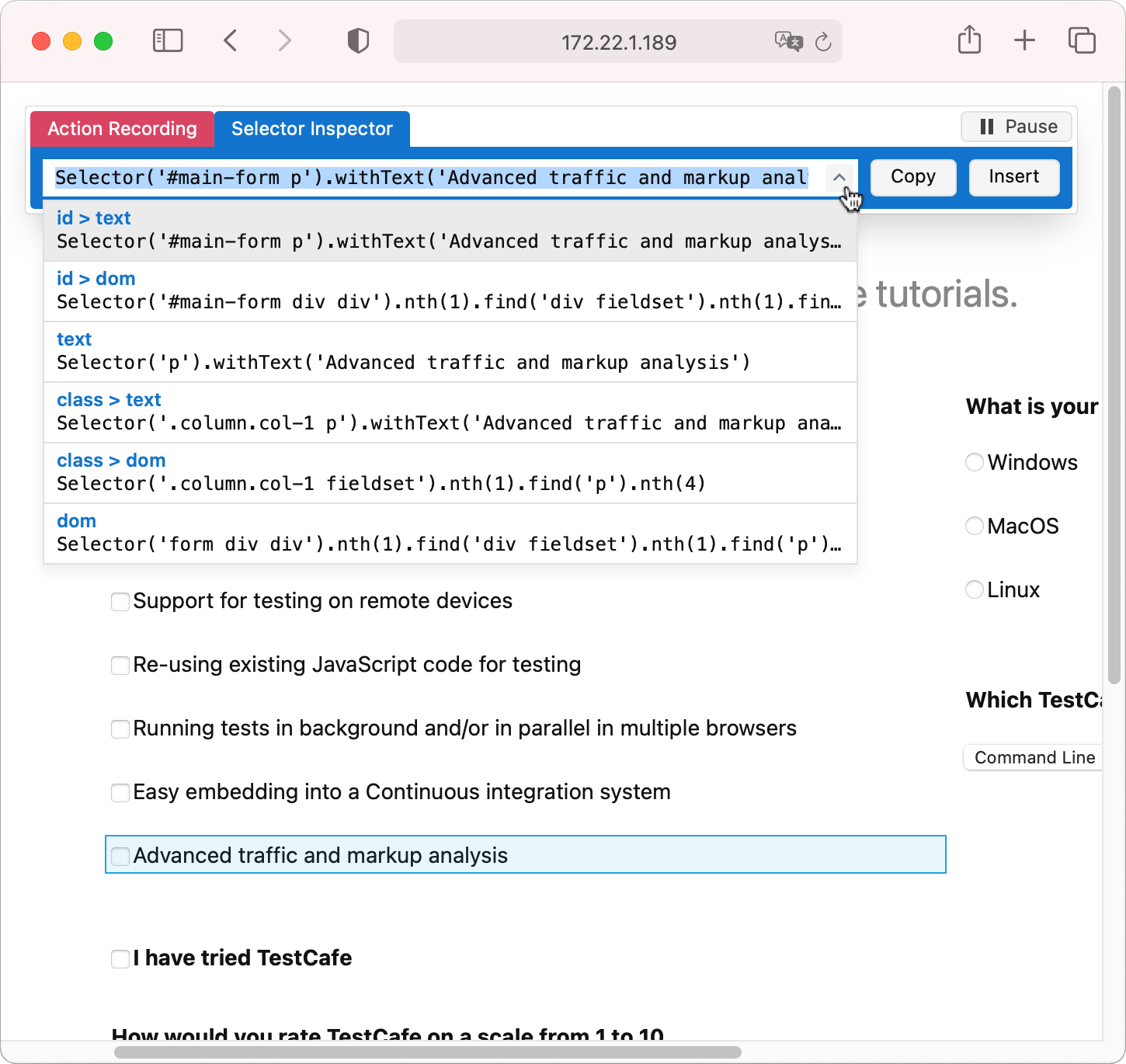Insert the selected selector

[x=1013, y=177]
